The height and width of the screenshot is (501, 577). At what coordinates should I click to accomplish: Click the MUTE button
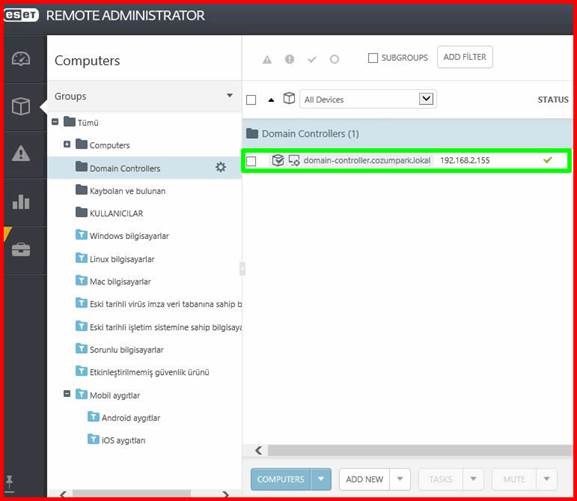(x=514, y=479)
